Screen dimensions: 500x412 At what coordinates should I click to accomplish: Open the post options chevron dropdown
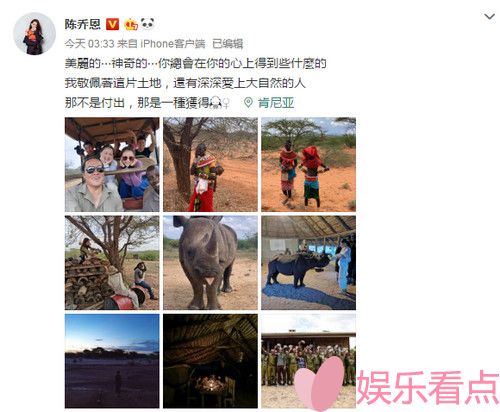tap(489, 17)
